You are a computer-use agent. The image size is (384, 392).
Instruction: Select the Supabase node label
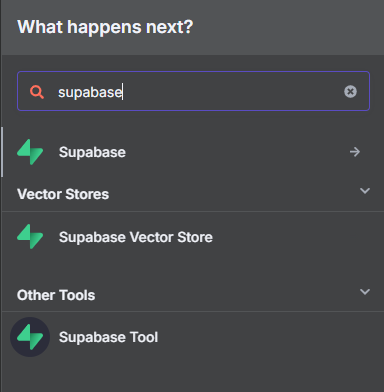92,152
